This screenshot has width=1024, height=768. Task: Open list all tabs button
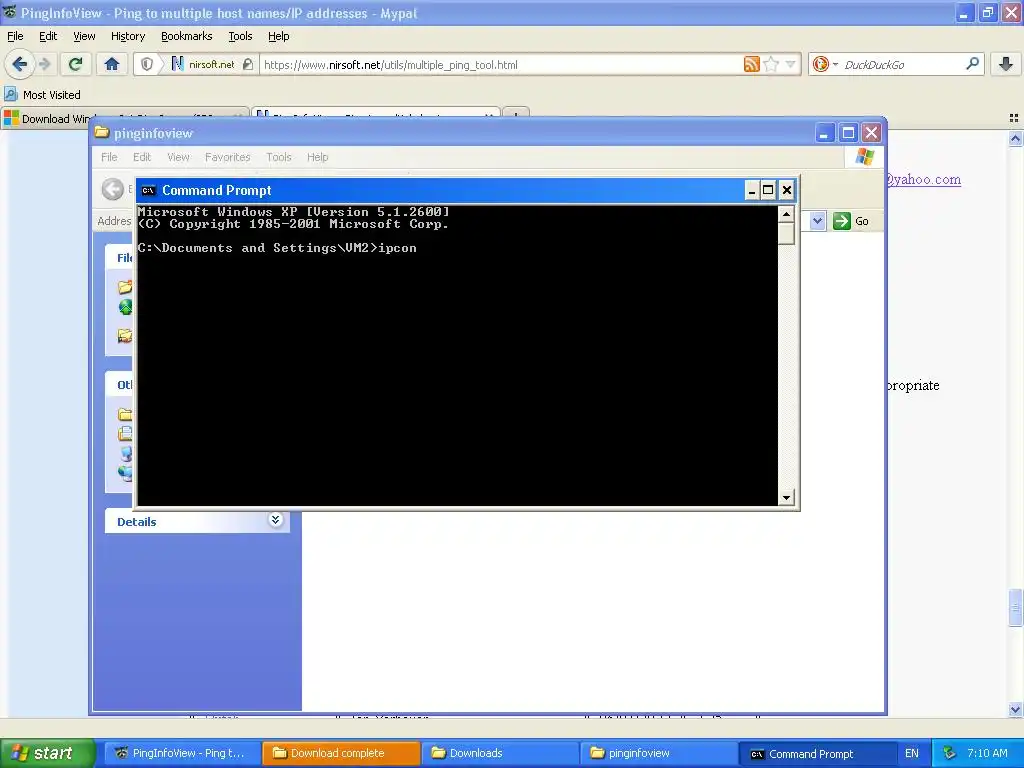1013,118
